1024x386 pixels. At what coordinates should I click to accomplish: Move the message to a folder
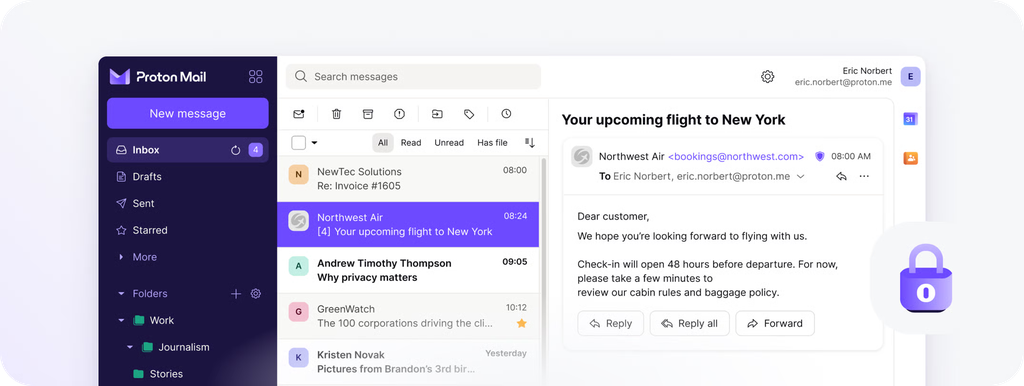[x=437, y=114]
